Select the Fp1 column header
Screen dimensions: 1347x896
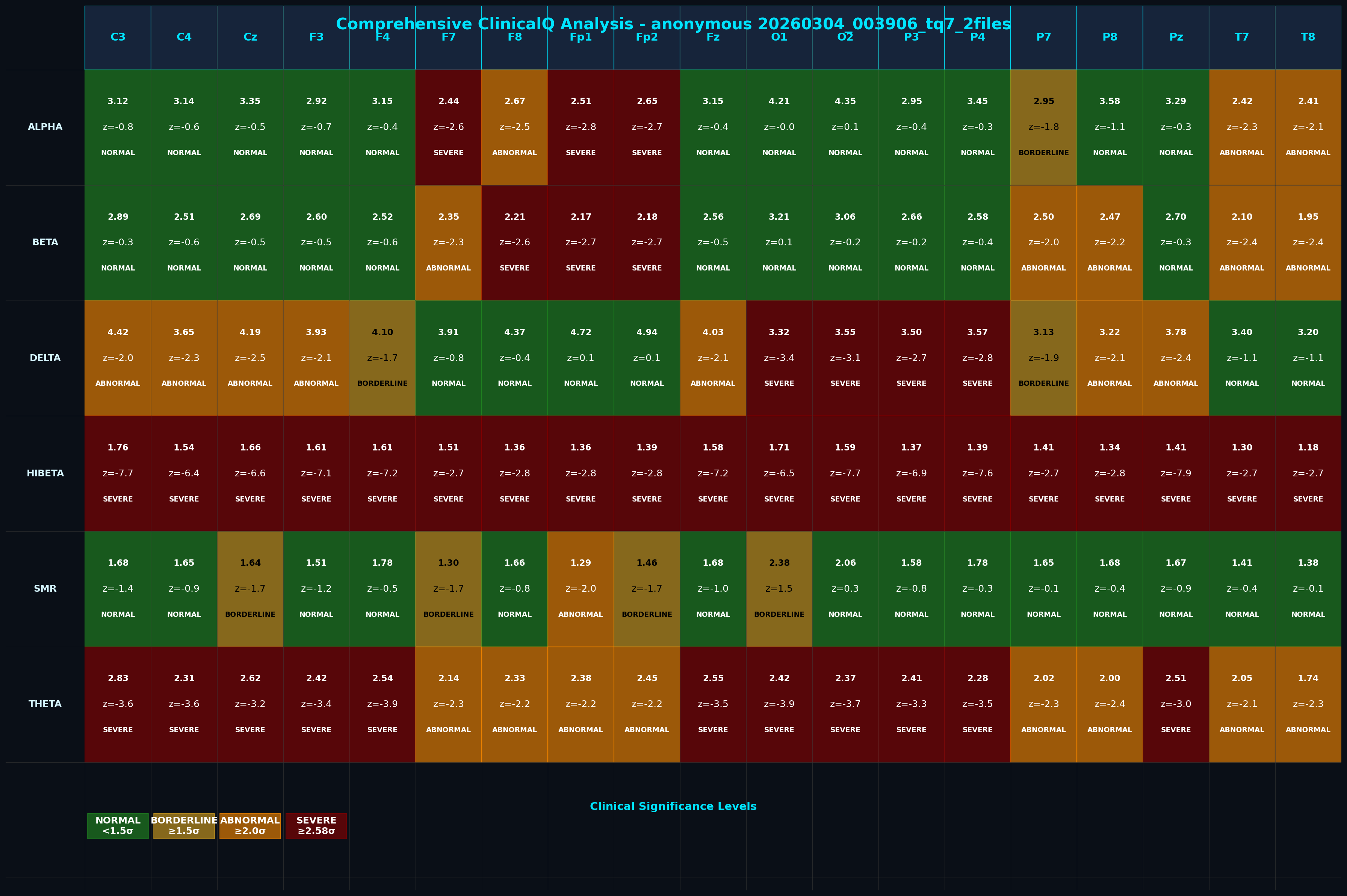click(x=580, y=37)
